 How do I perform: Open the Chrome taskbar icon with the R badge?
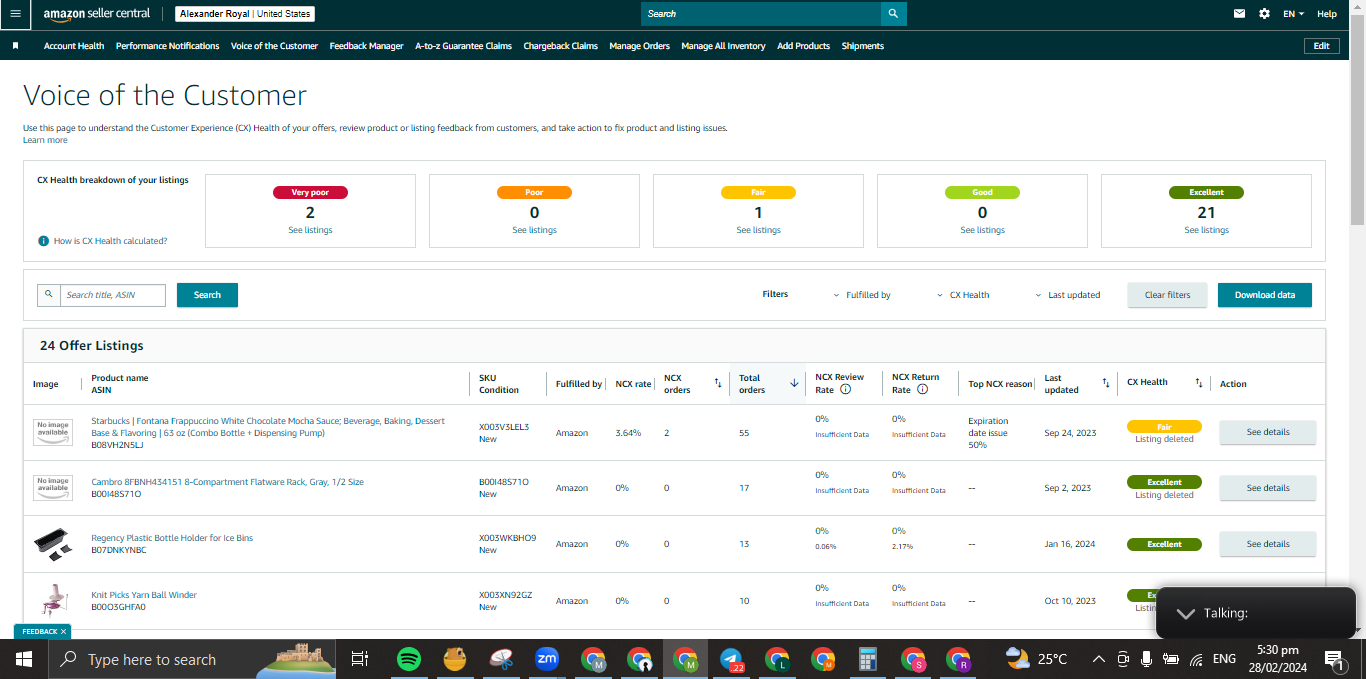point(958,659)
